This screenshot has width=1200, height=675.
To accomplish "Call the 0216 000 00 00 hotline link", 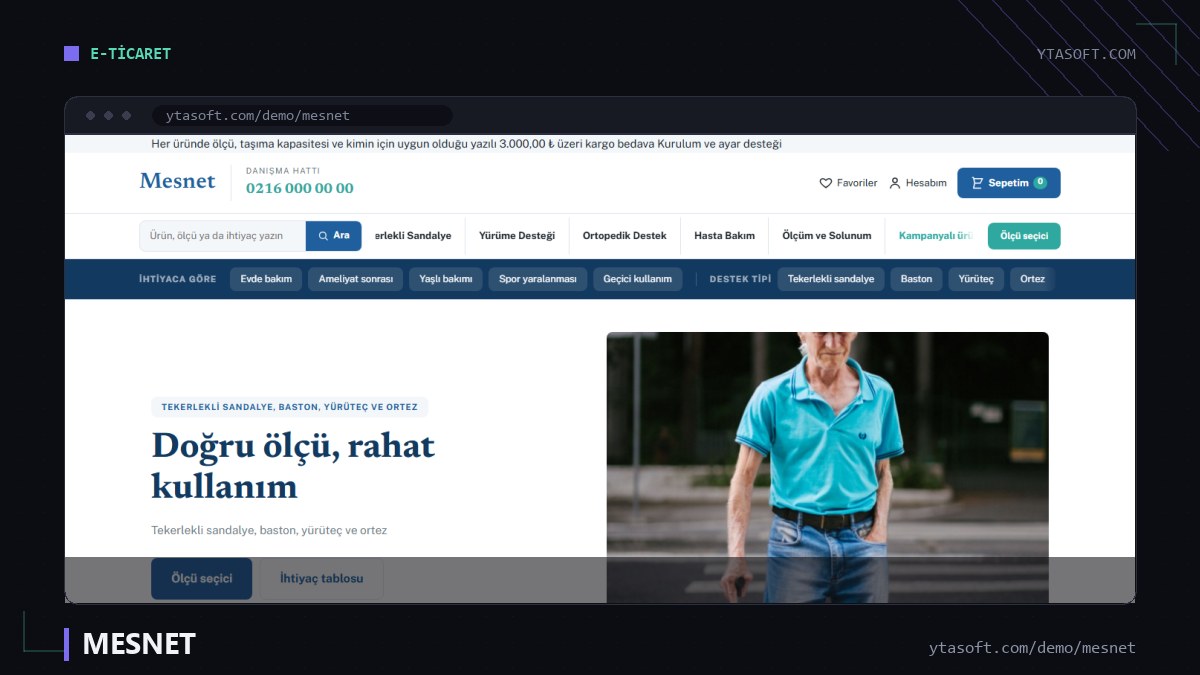I will pyautogui.click(x=299, y=188).
